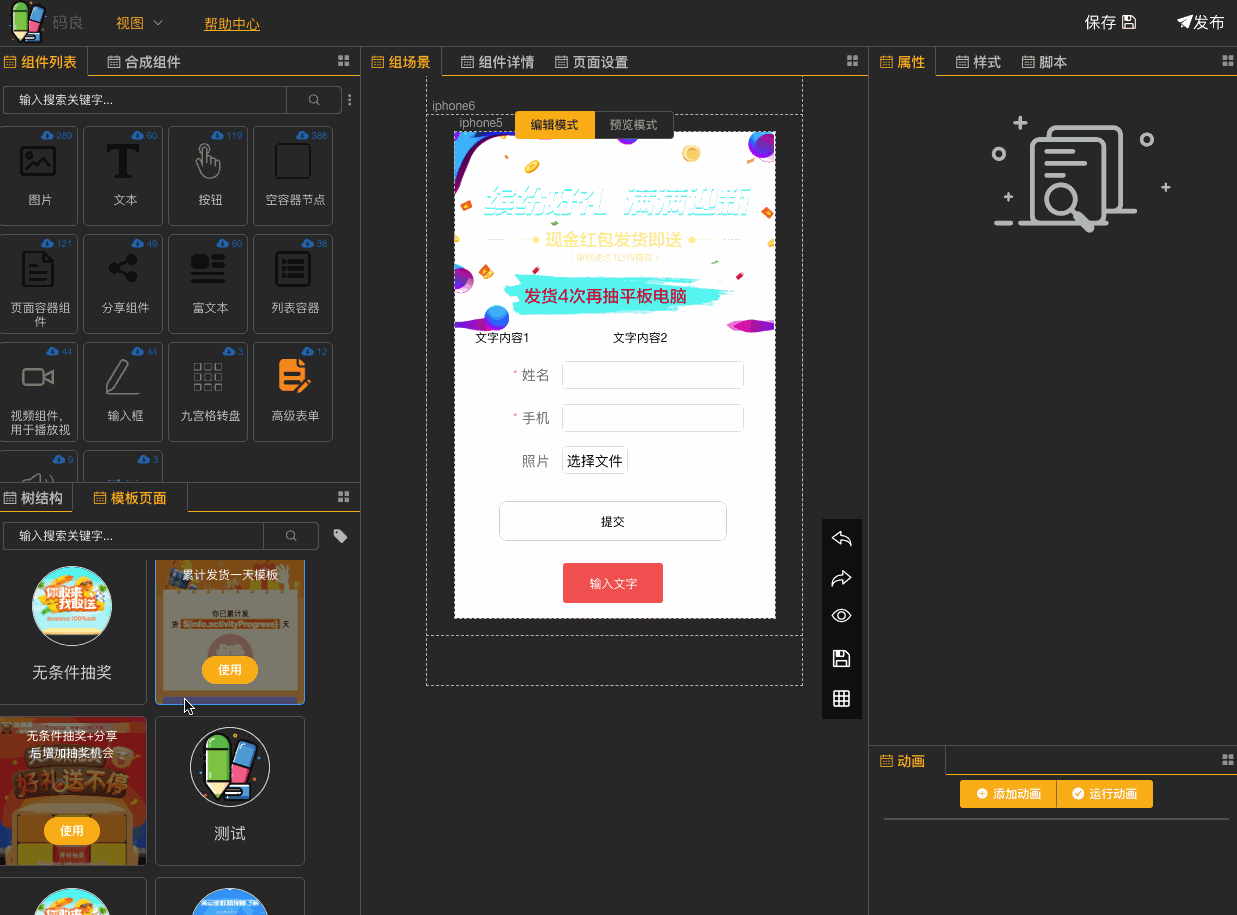Screen dimensions: 1237x915
Task: Use the 累计发货一天模板 template
Action: point(230,670)
